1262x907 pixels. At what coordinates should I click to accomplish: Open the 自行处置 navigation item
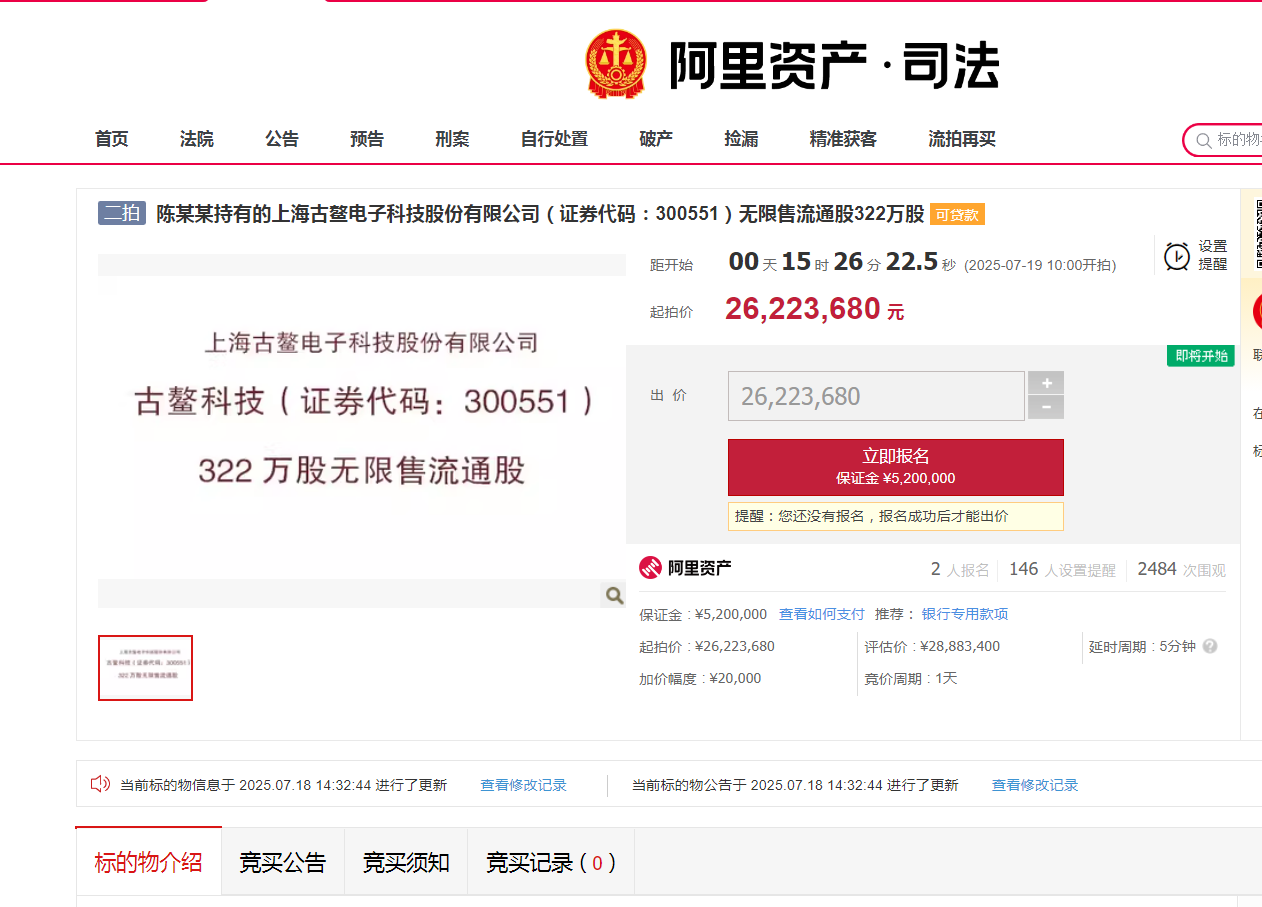pos(554,139)
